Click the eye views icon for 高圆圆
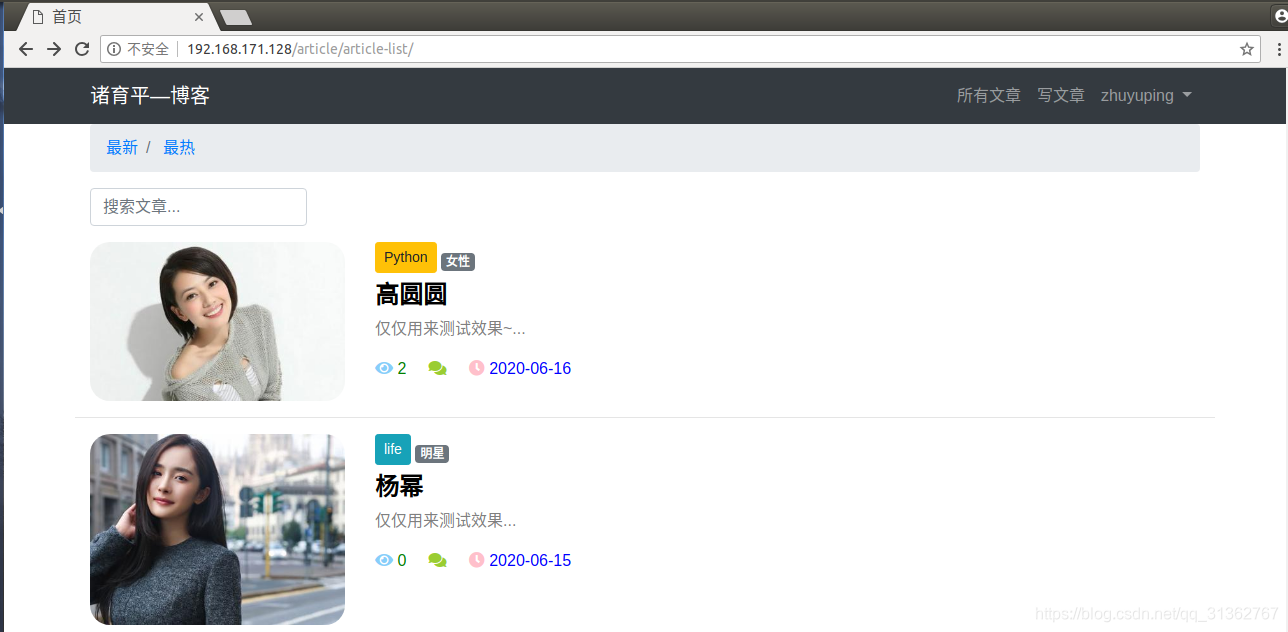 point(384,368)
